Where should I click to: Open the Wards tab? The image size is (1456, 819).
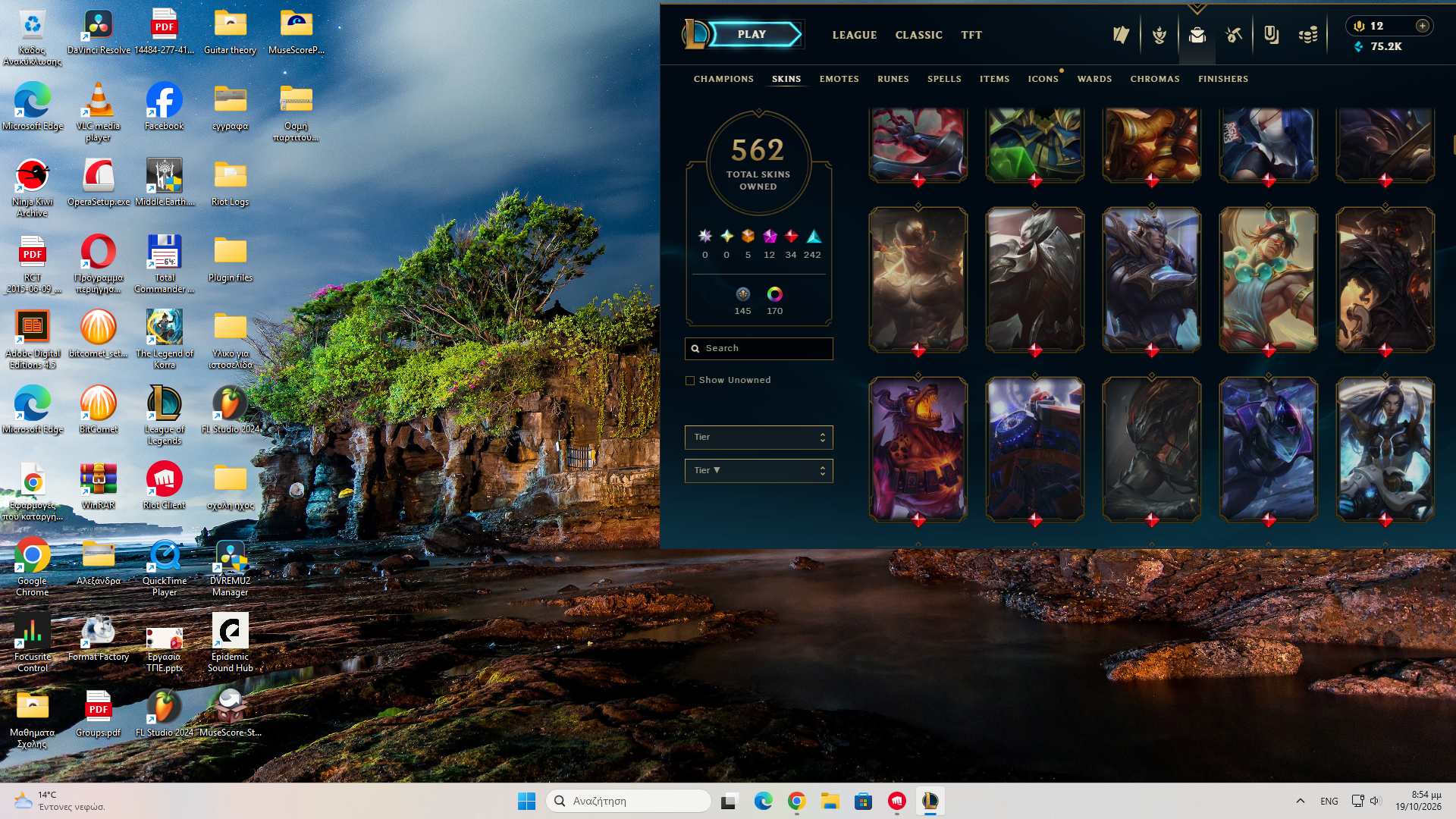tap(1094, 79)
